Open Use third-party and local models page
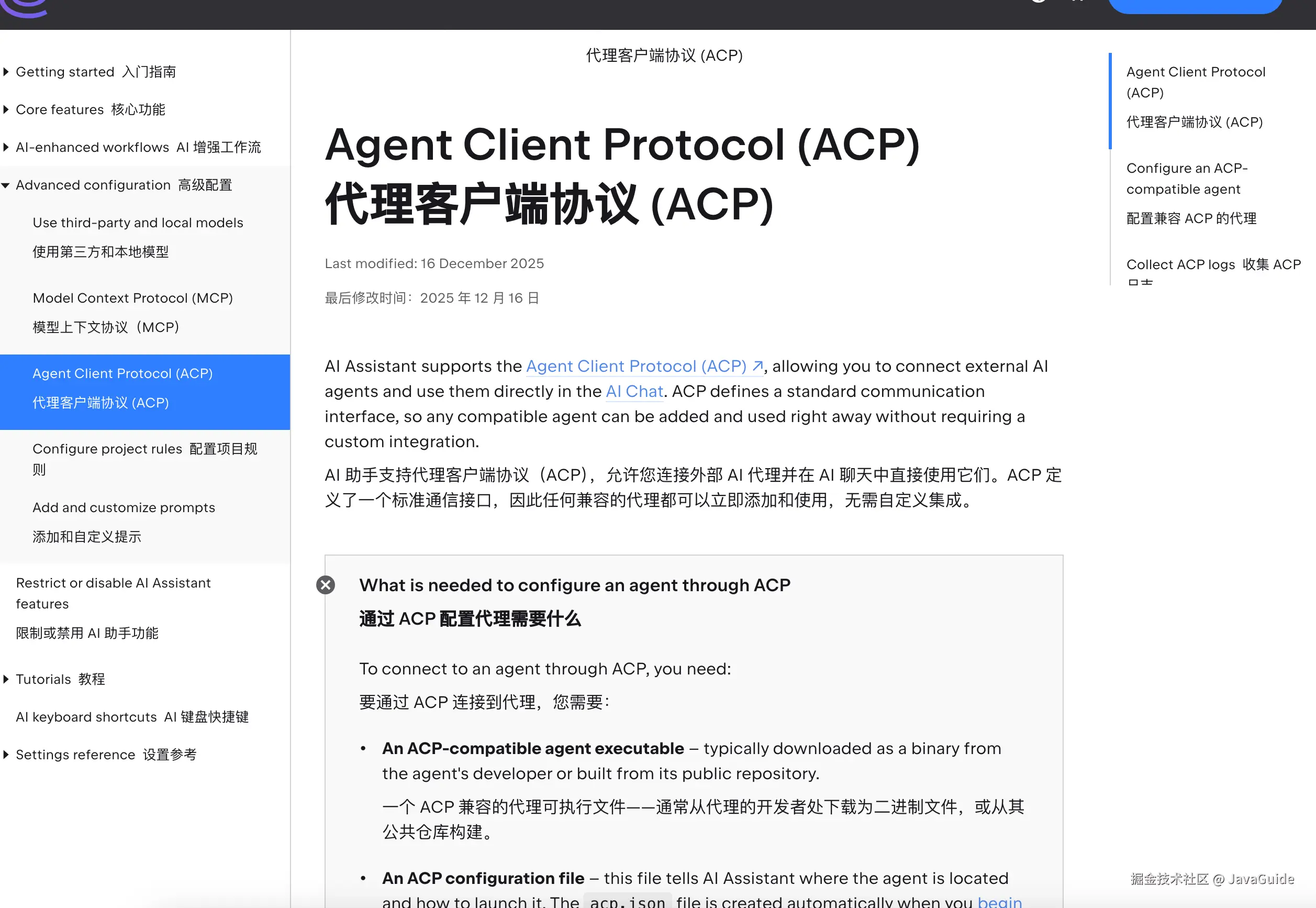The width and height of the screenshot is (1316, 908). (x=138, y=223)
